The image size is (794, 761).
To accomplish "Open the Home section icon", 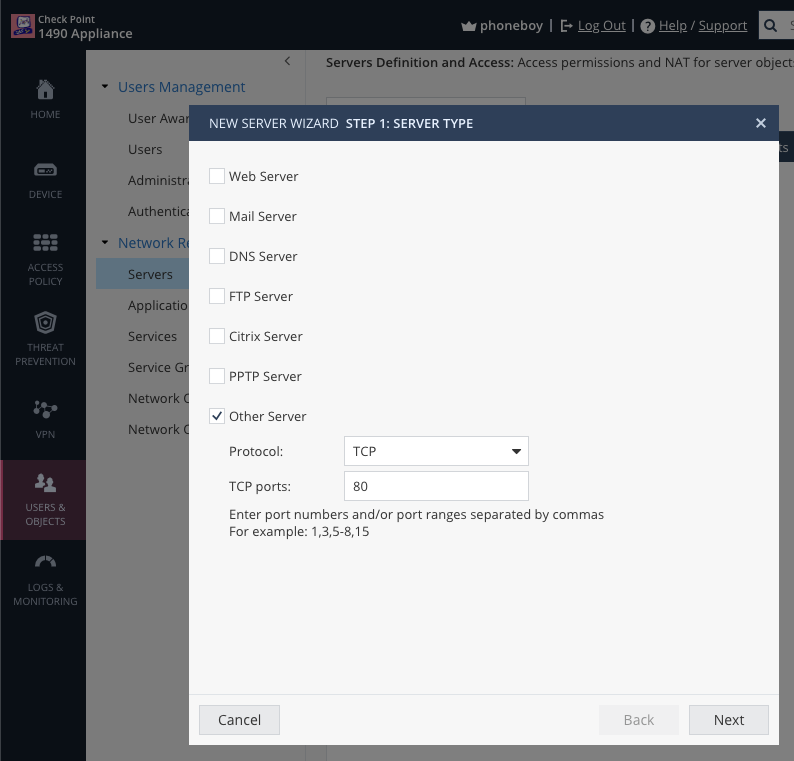I will point(45,90).
